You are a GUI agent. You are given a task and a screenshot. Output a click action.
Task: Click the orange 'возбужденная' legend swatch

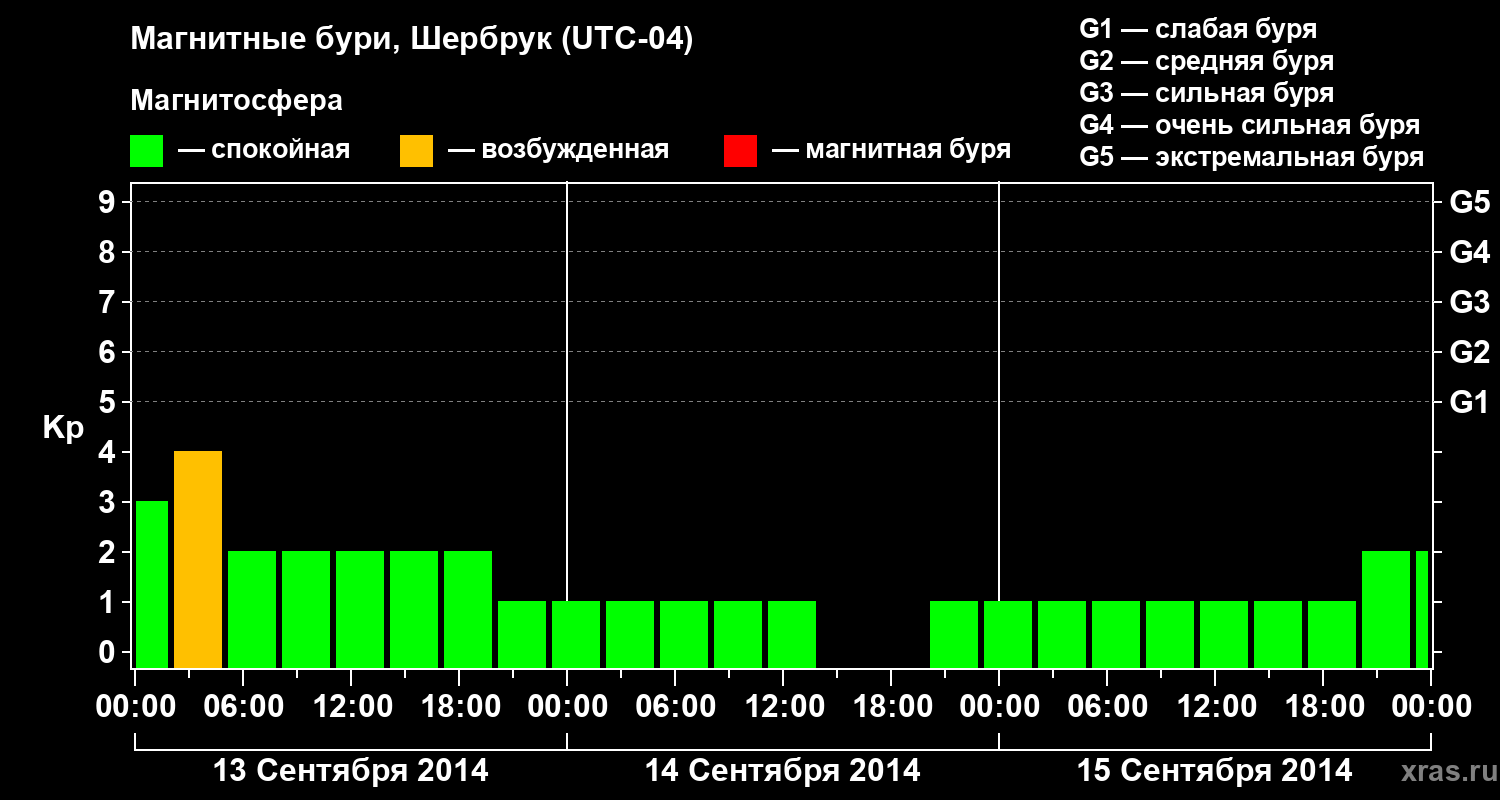tap(417, 151)
